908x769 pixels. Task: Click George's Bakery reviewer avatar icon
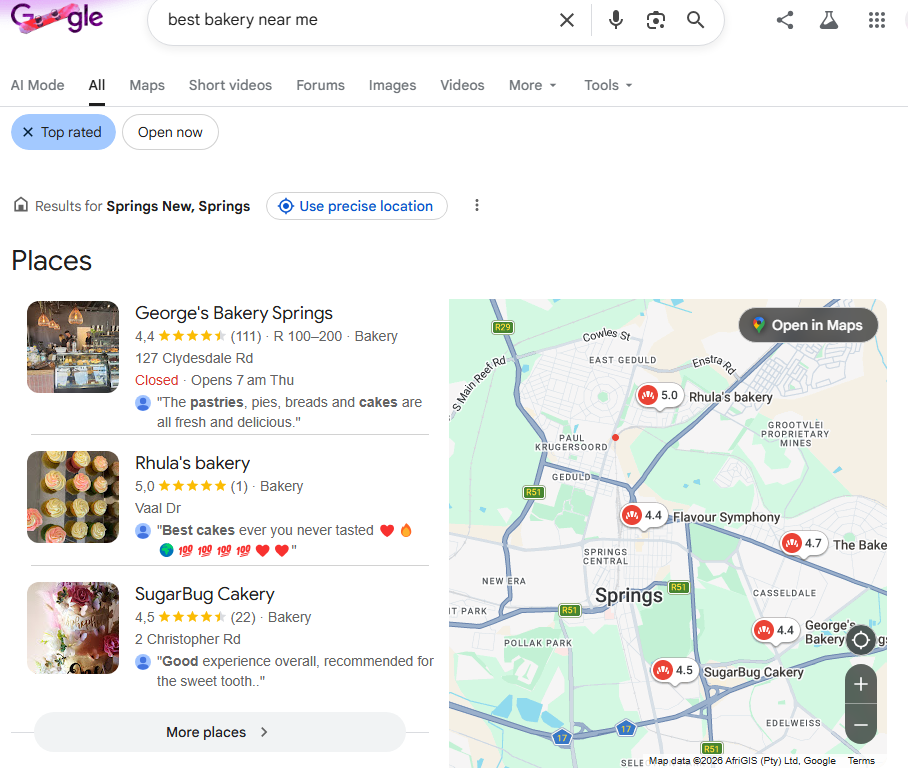(x=143, y=402)
